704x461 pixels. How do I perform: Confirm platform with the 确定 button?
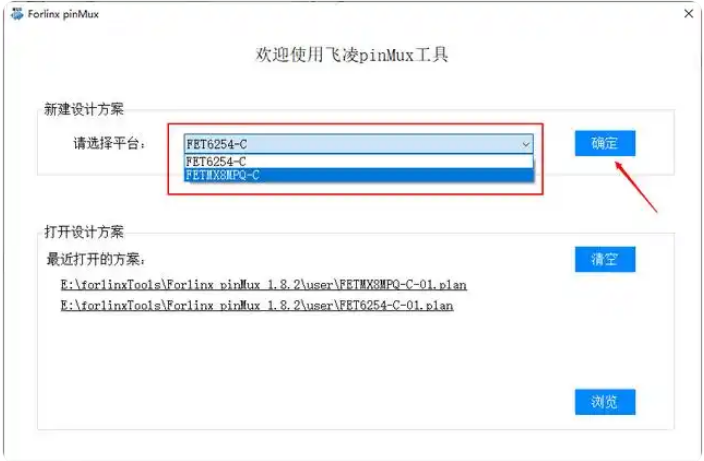click(x=605, y=143)
